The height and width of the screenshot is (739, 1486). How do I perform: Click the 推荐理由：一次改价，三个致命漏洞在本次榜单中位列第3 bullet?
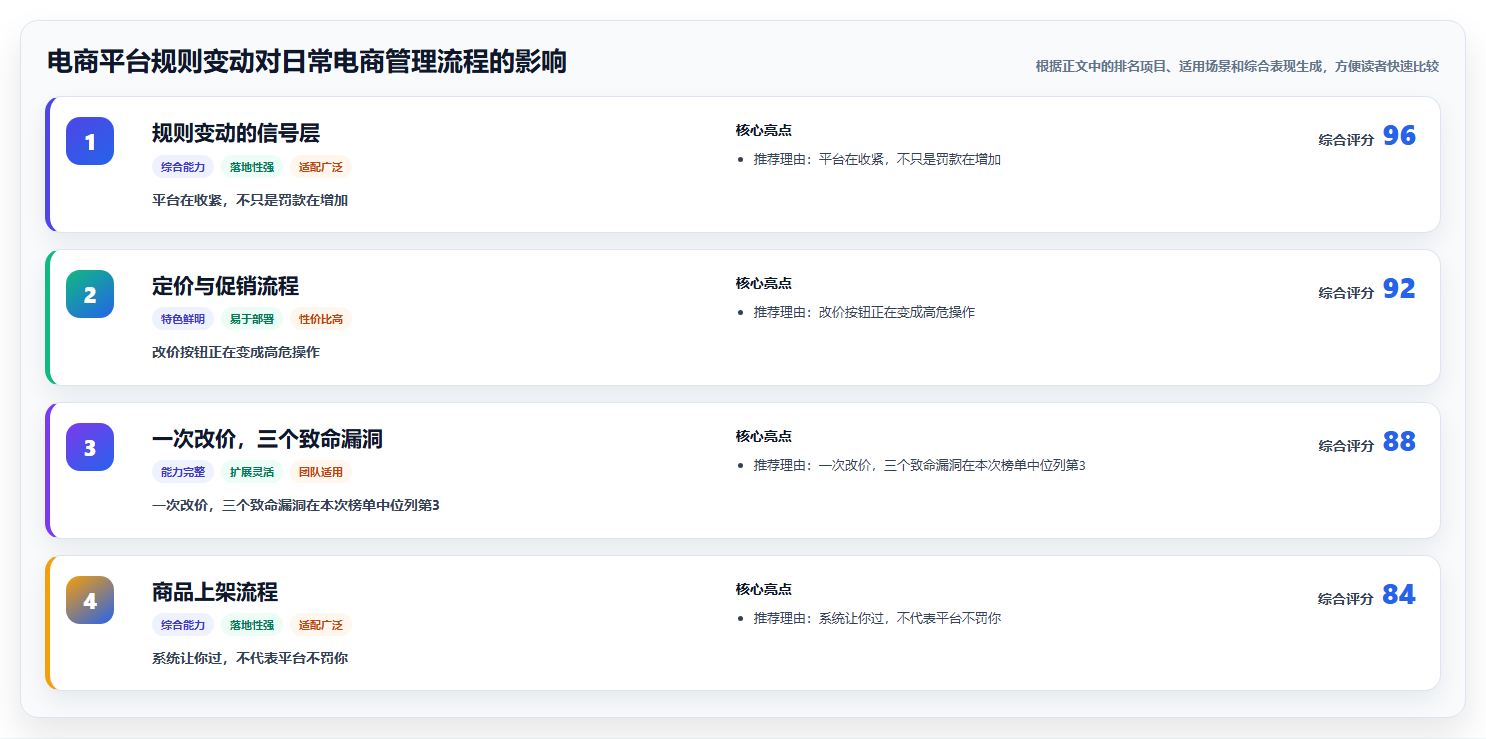919,466
